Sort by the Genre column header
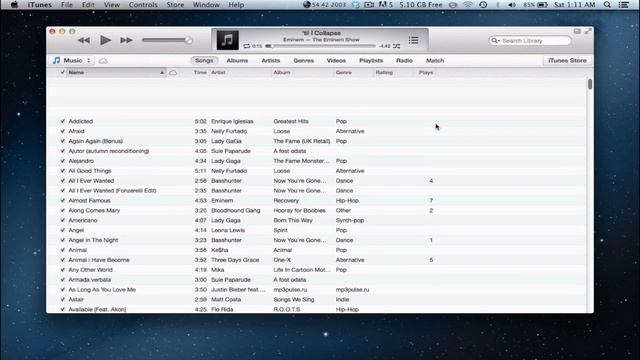 point(344,73)
